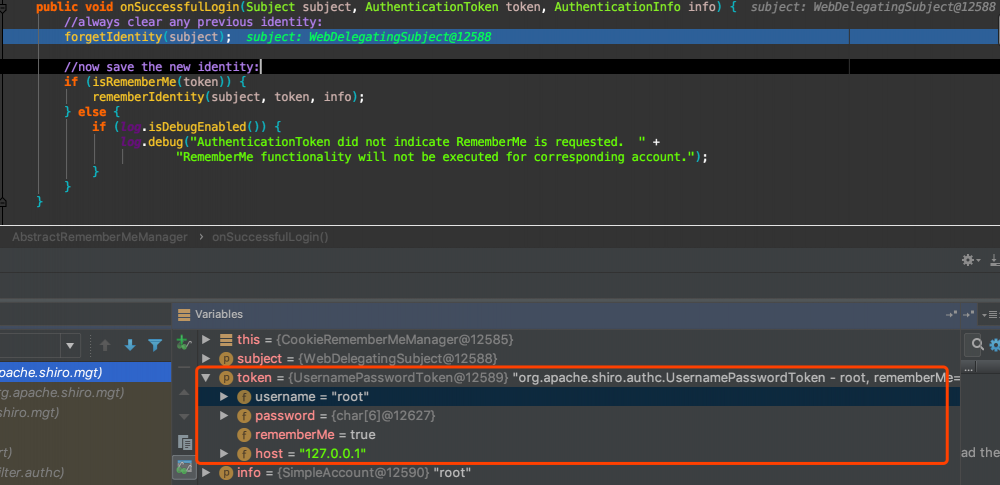The image size is (1000, 485).
Task: Click the Remove Watch minus icon
Action: pos(184,368)
